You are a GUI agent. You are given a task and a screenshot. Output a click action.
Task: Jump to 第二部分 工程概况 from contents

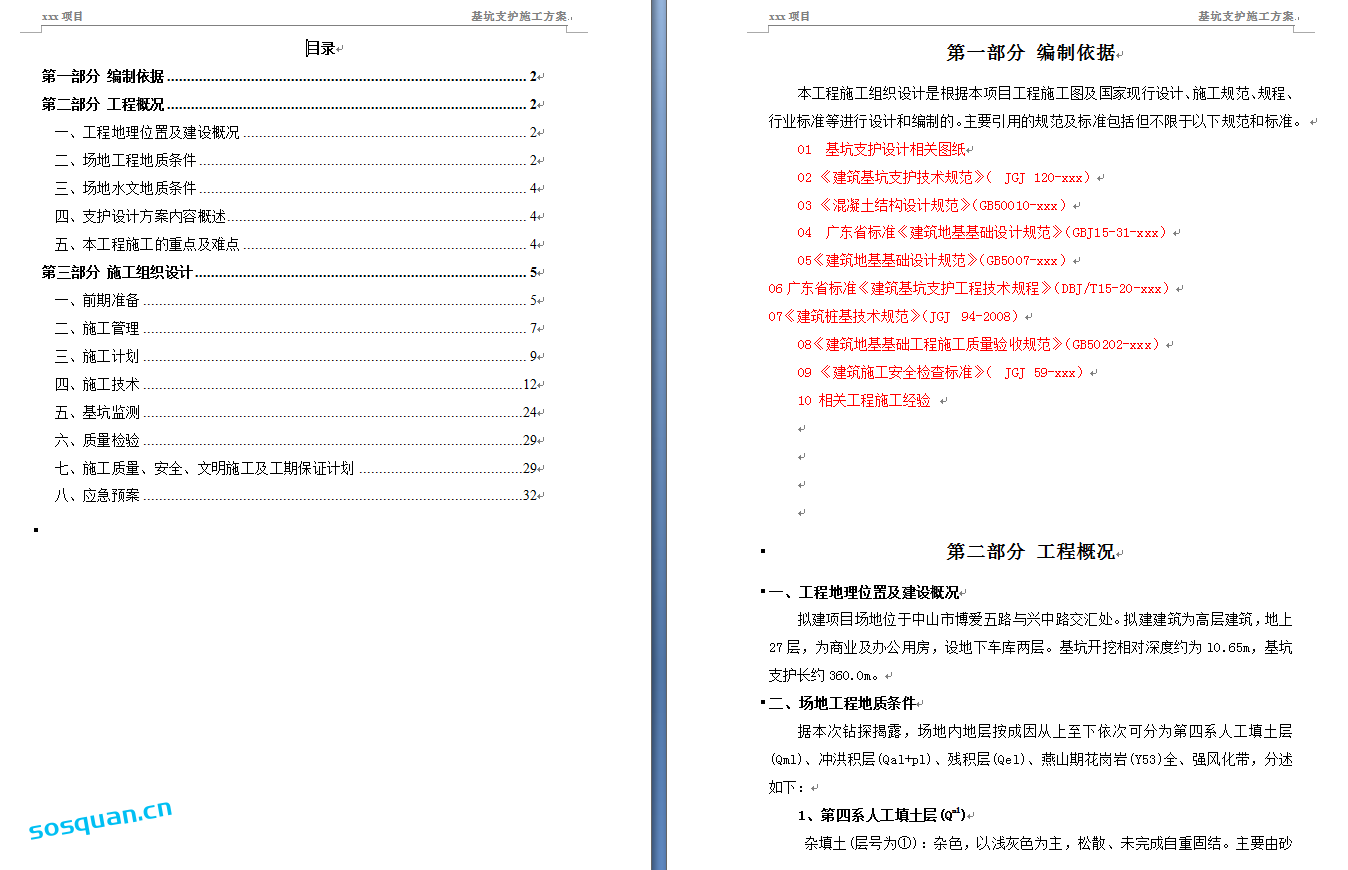pos(103,104)
